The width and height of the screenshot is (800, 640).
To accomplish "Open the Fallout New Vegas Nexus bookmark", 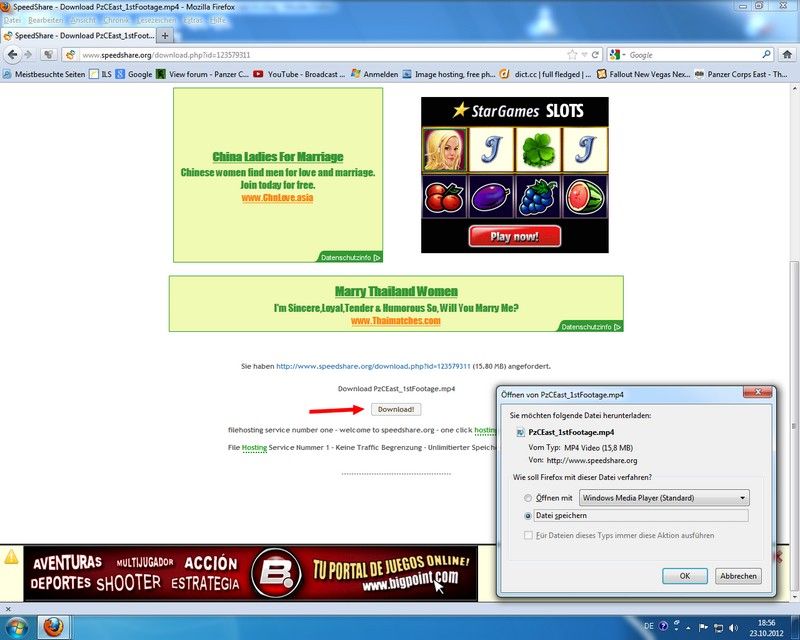I will tap(643, 74).
